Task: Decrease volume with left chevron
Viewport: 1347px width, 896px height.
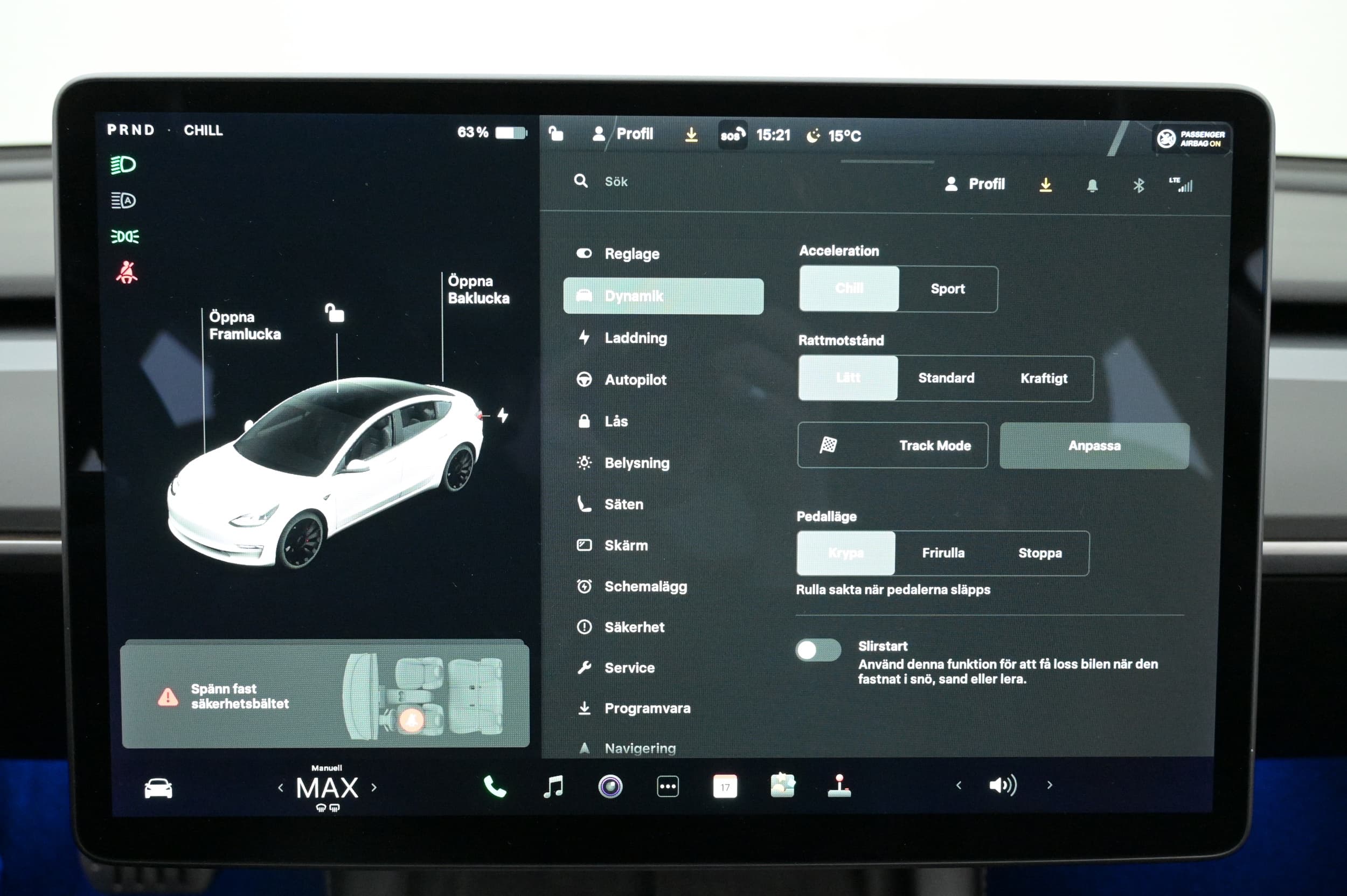Action: pos(959,786)
